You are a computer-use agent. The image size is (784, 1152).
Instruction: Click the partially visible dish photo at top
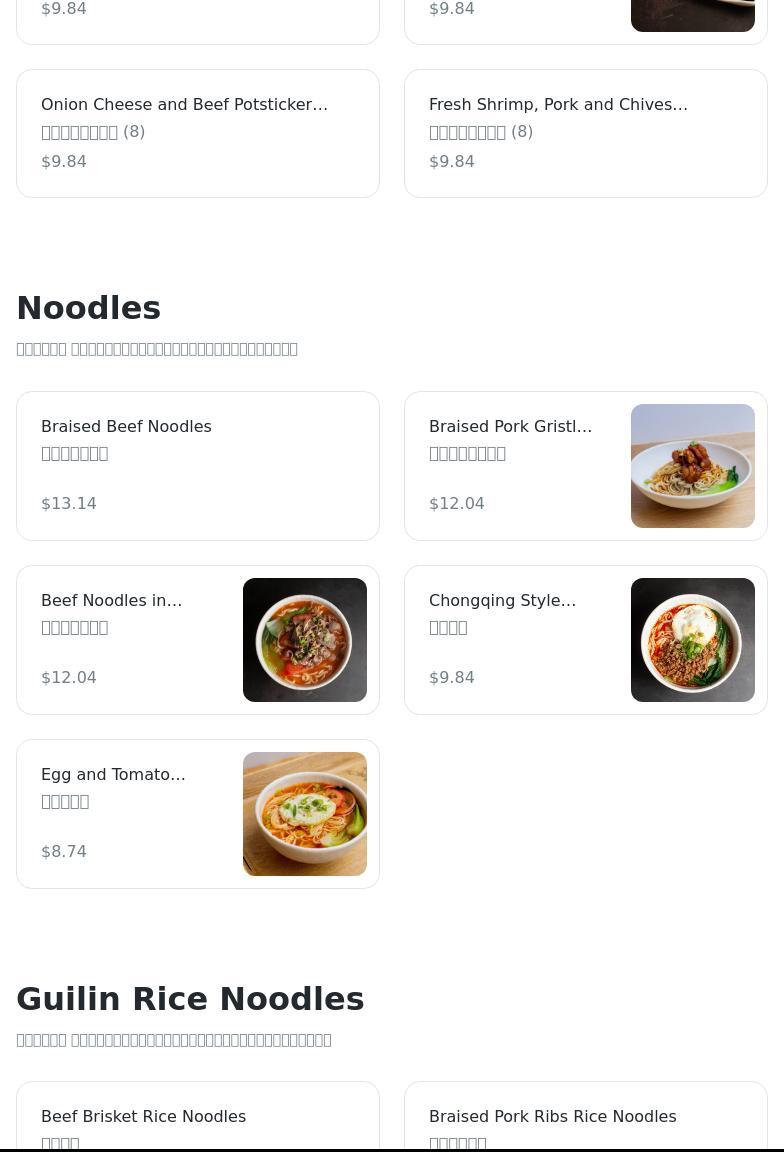[x=692, y=14]
